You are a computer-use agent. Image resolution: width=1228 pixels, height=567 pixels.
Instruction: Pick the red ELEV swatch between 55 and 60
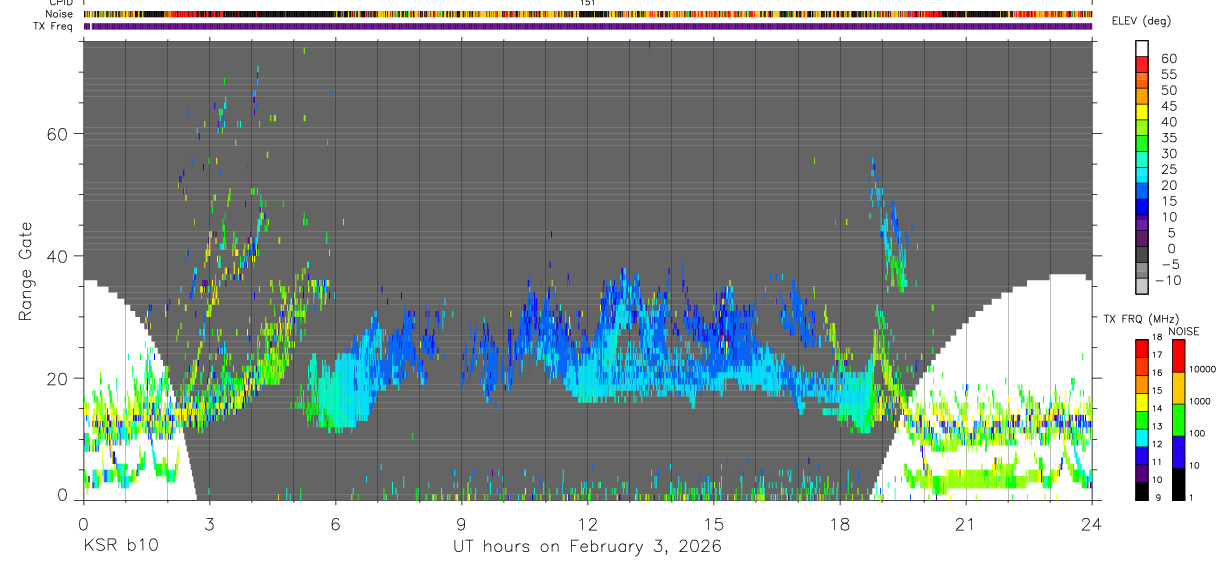(1142, 65)
